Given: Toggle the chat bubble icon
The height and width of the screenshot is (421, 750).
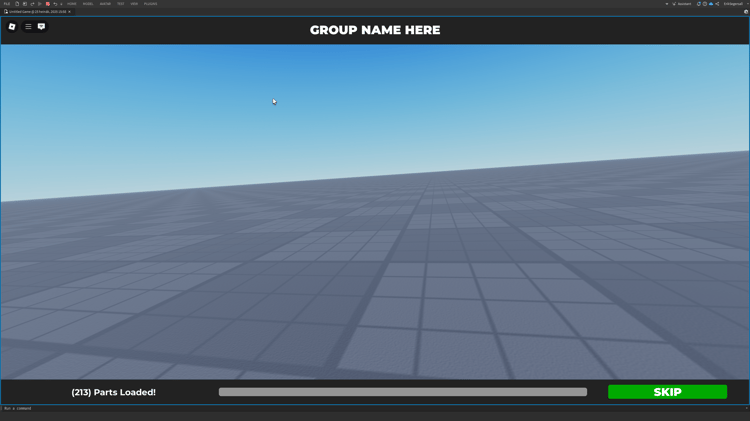Looking at the screenshot, I should point(42,27).
